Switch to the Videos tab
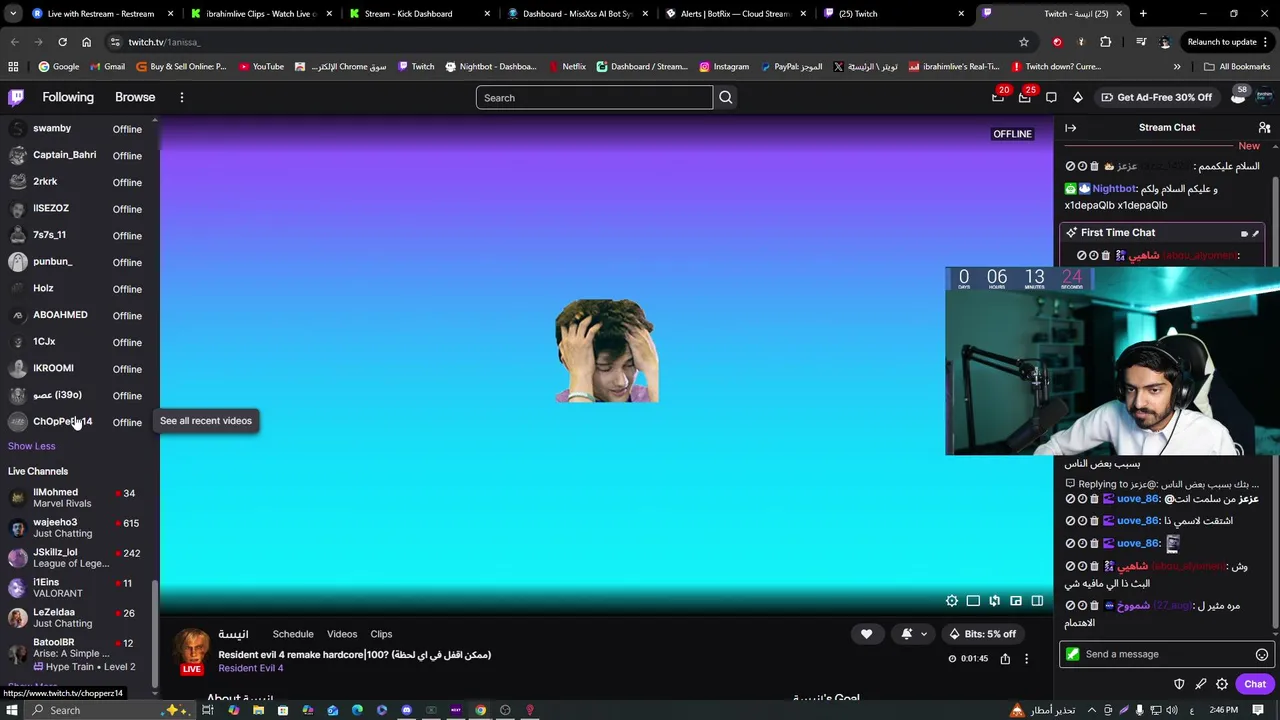 (x=342, y=634)
